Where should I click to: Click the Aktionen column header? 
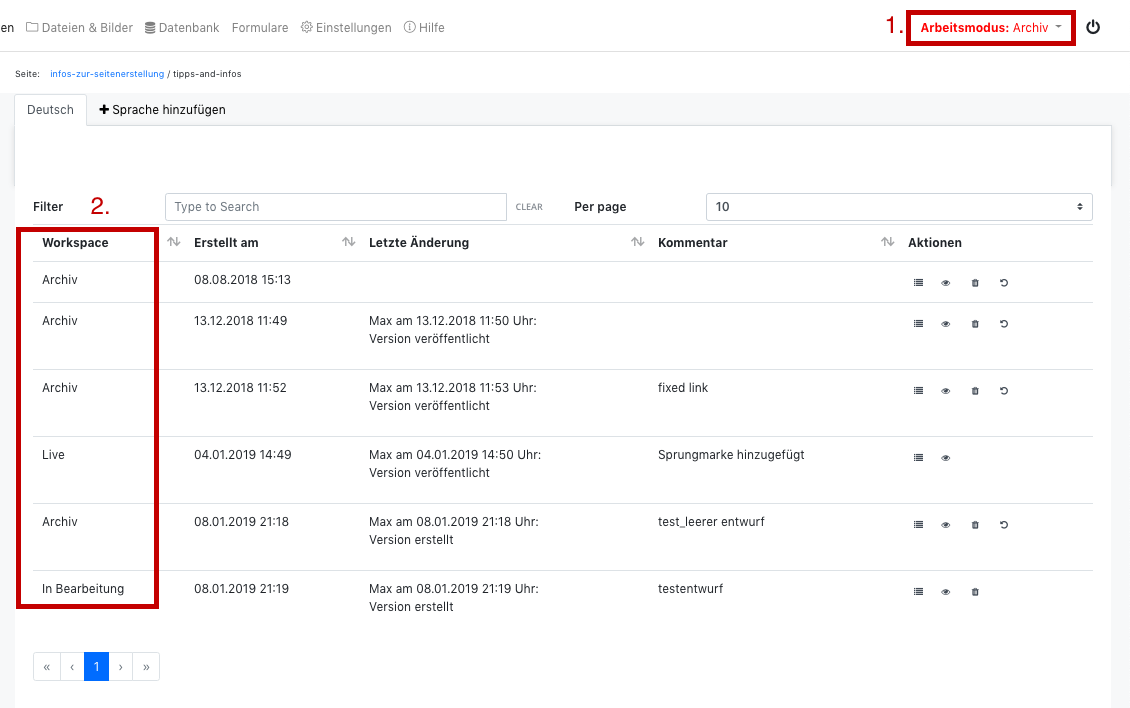[x=935, y=242]
